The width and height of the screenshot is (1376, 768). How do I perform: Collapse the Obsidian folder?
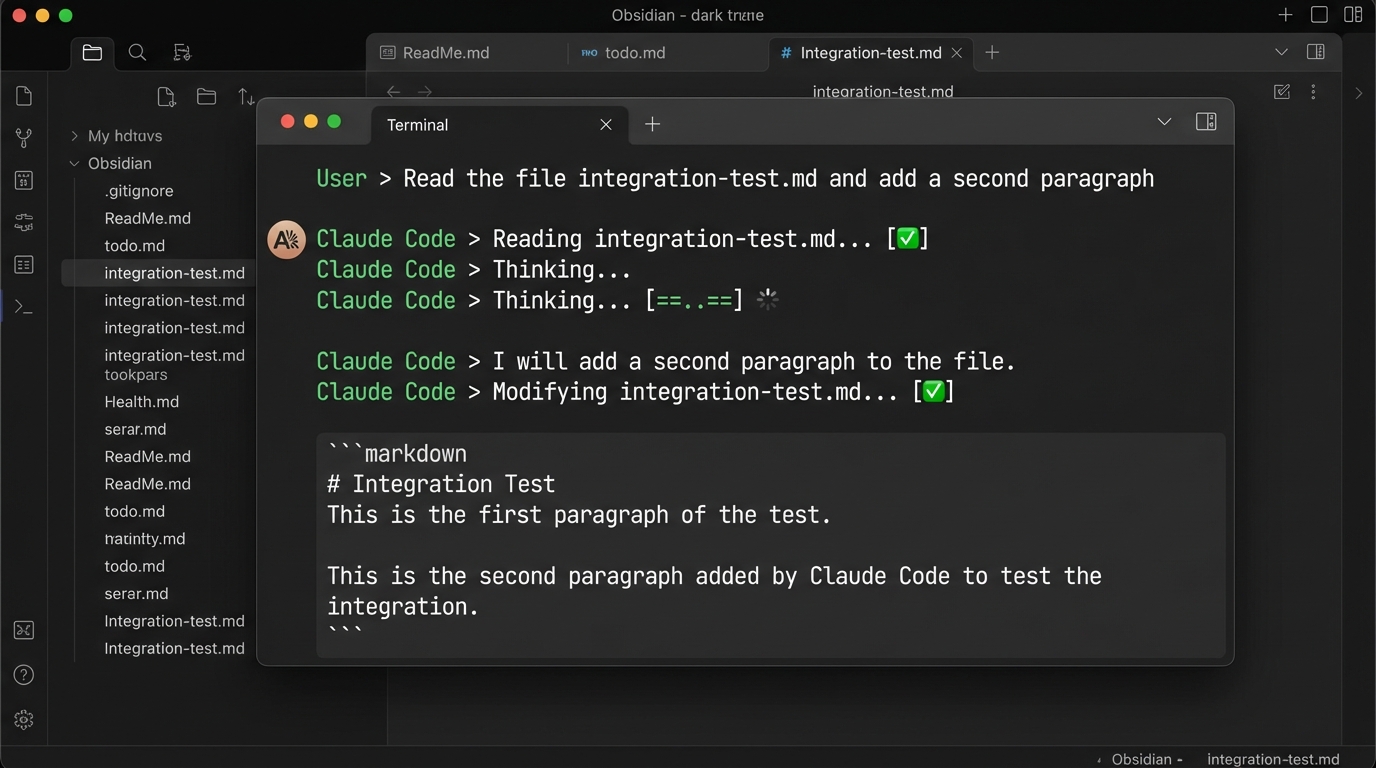[74, 163]
